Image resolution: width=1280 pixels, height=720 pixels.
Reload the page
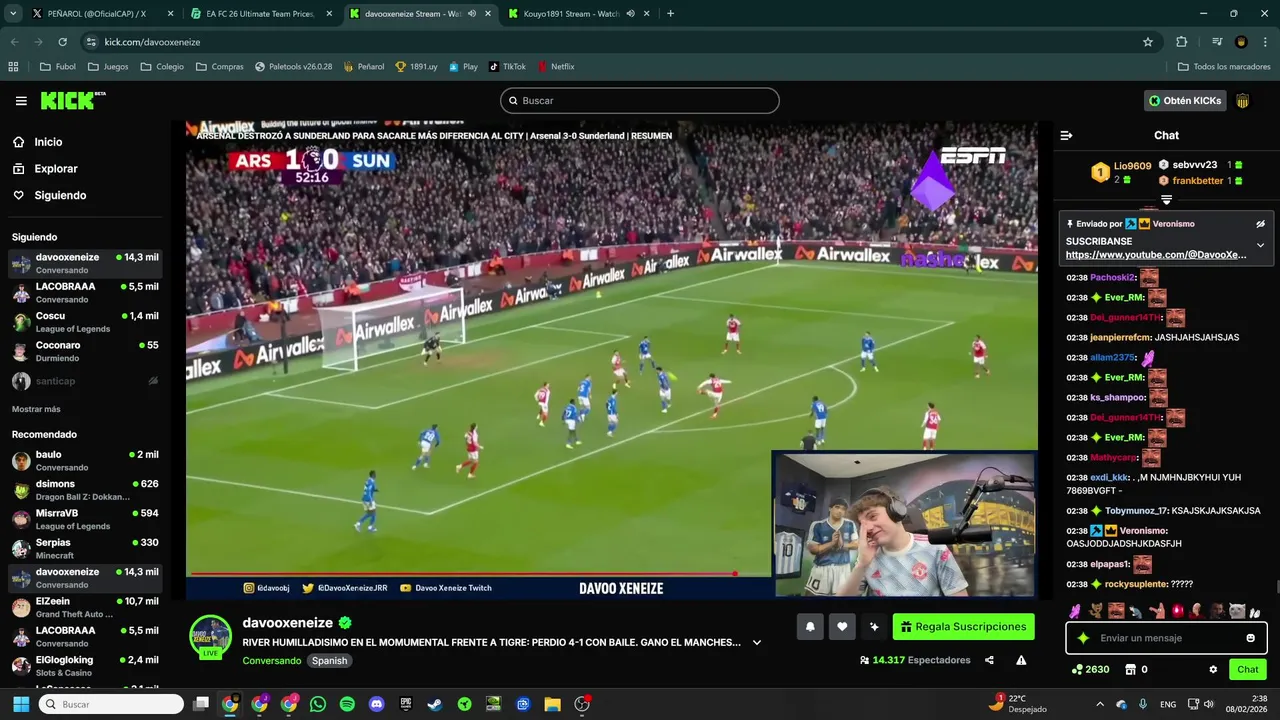coord(62,42)
